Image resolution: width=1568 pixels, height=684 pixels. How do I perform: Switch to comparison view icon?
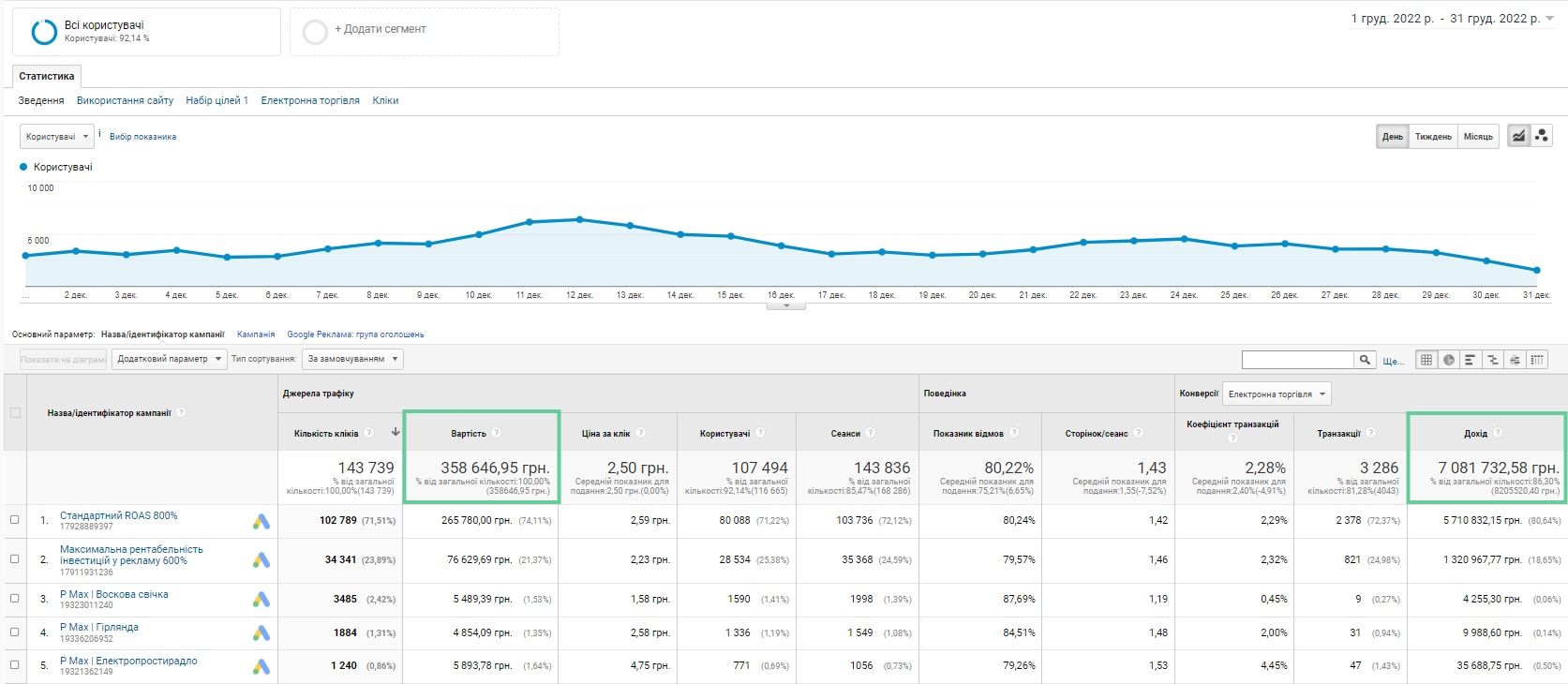click(x=1492, y=360)
